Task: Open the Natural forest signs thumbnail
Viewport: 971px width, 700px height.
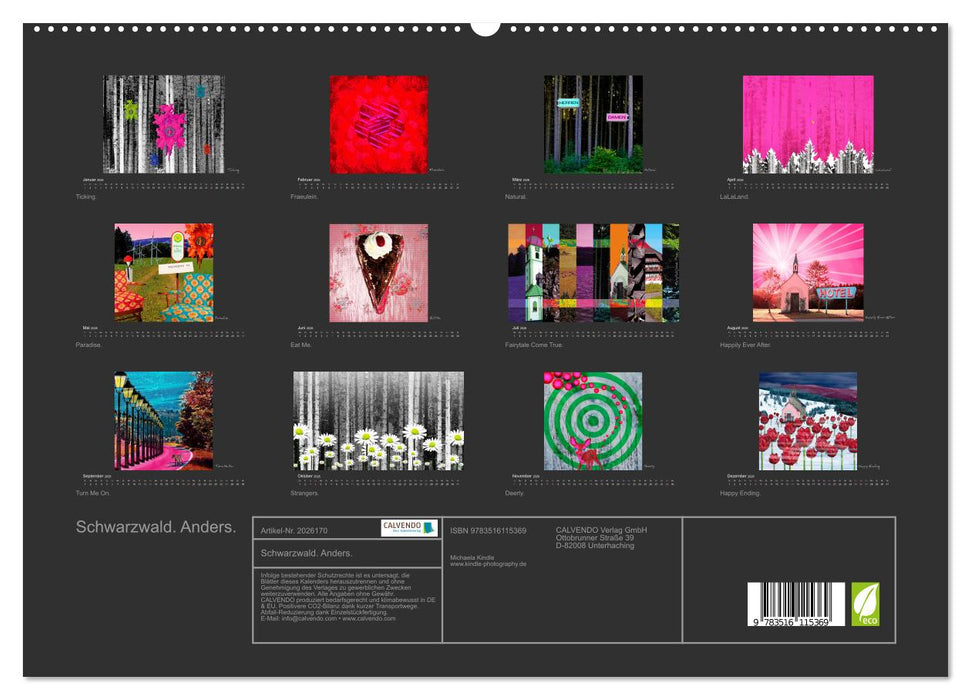Action: click(593, 124)
